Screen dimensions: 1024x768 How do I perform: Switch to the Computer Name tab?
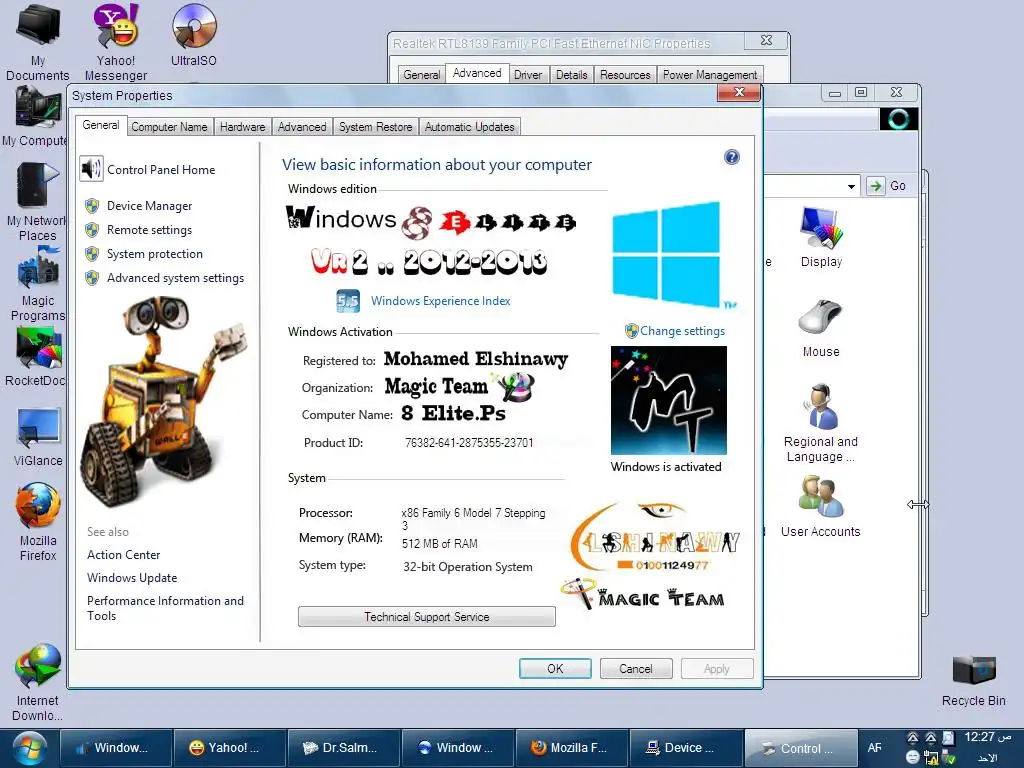click(x=169, y=127)
